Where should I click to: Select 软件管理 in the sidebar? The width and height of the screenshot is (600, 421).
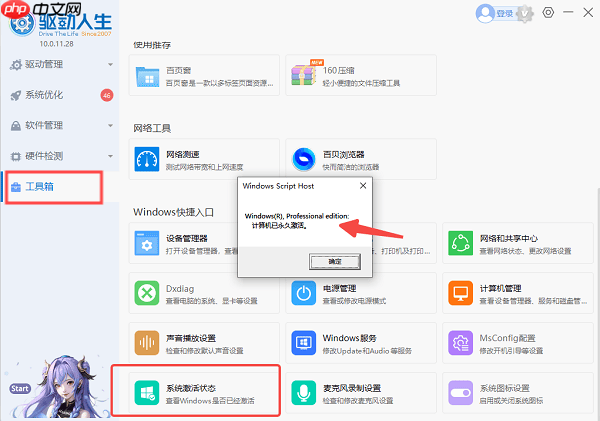click(60, 126)
